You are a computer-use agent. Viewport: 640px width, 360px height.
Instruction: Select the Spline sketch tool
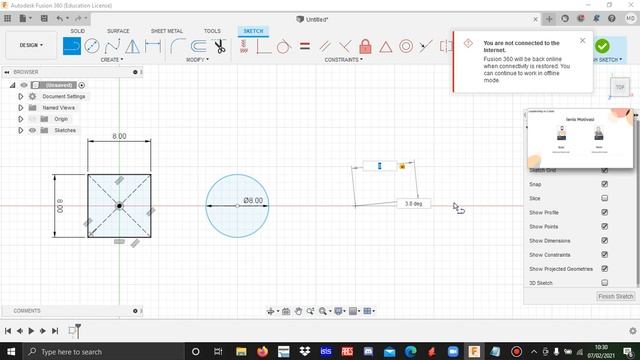tap(112, 46)
